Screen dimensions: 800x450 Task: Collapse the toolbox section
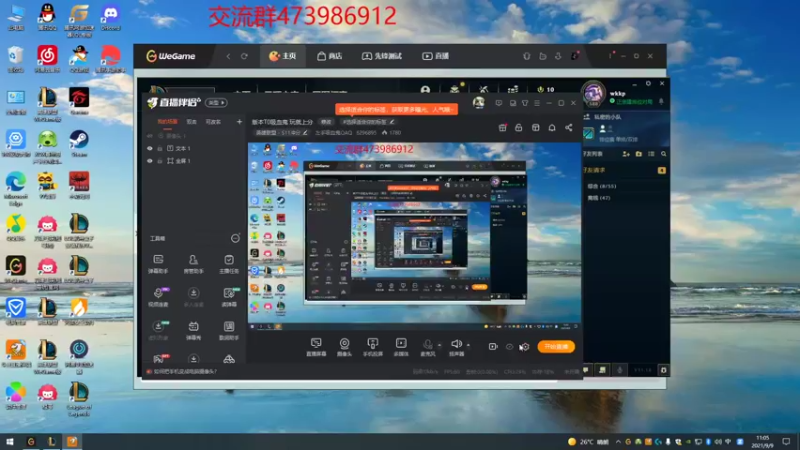point(235,238)
